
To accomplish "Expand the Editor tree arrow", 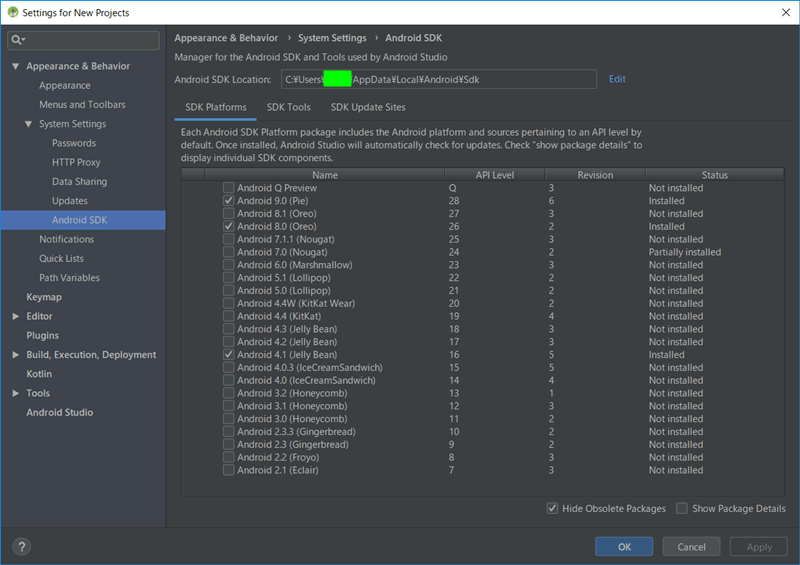I will [15, 316].
